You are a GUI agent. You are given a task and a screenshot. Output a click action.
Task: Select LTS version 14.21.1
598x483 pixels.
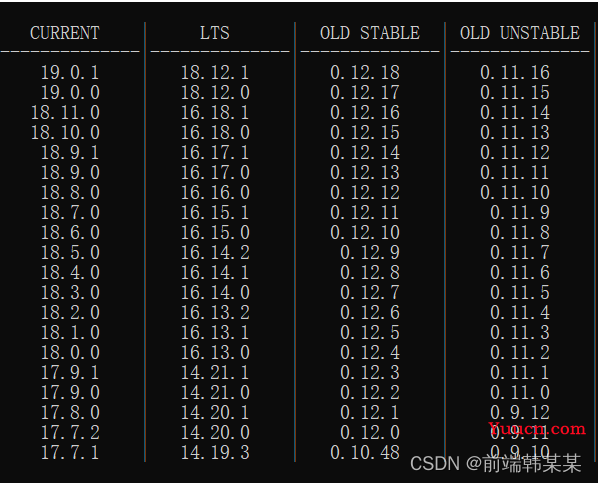click(215, 372)
